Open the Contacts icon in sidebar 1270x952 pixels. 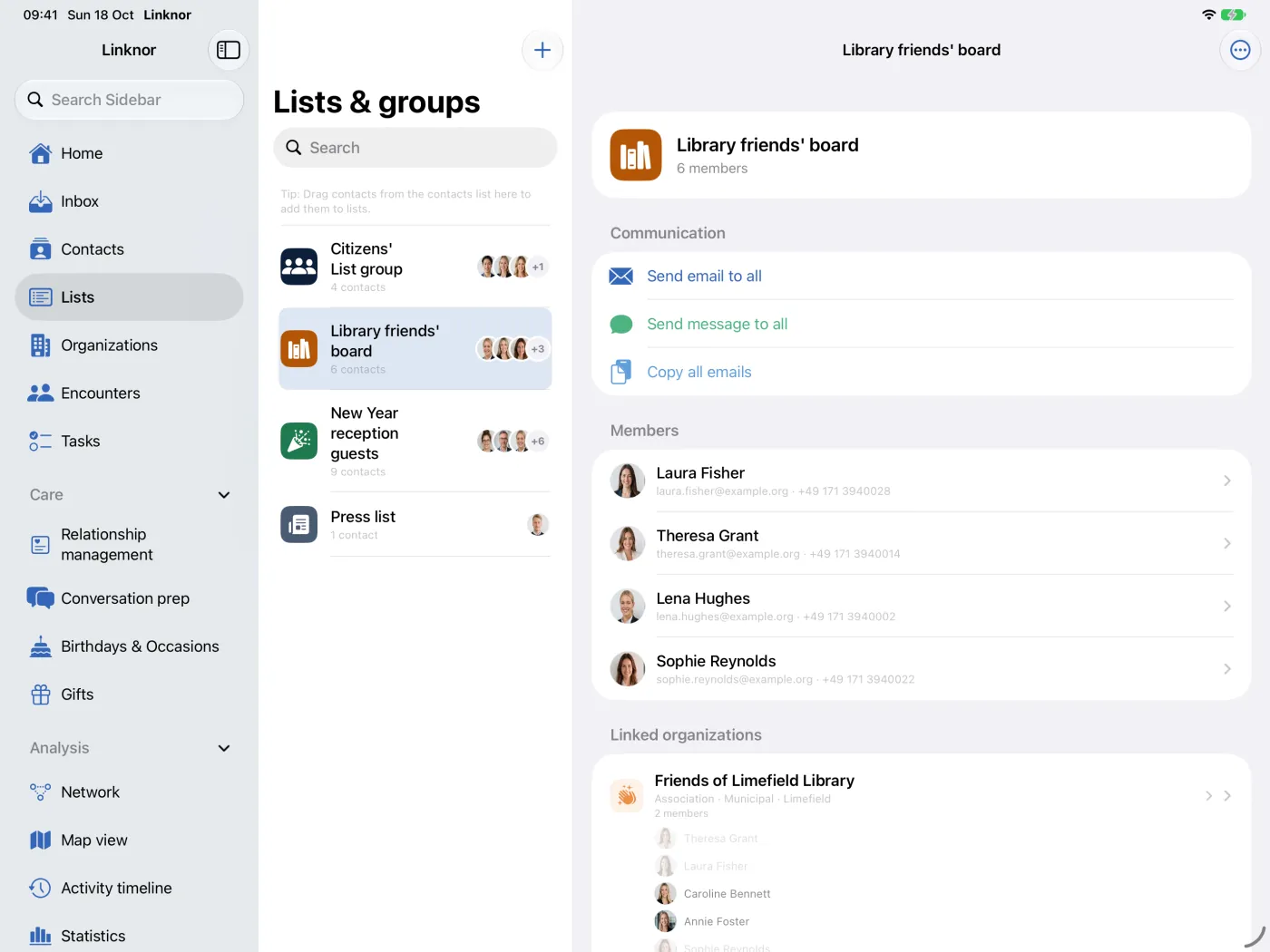coord(41,249)
